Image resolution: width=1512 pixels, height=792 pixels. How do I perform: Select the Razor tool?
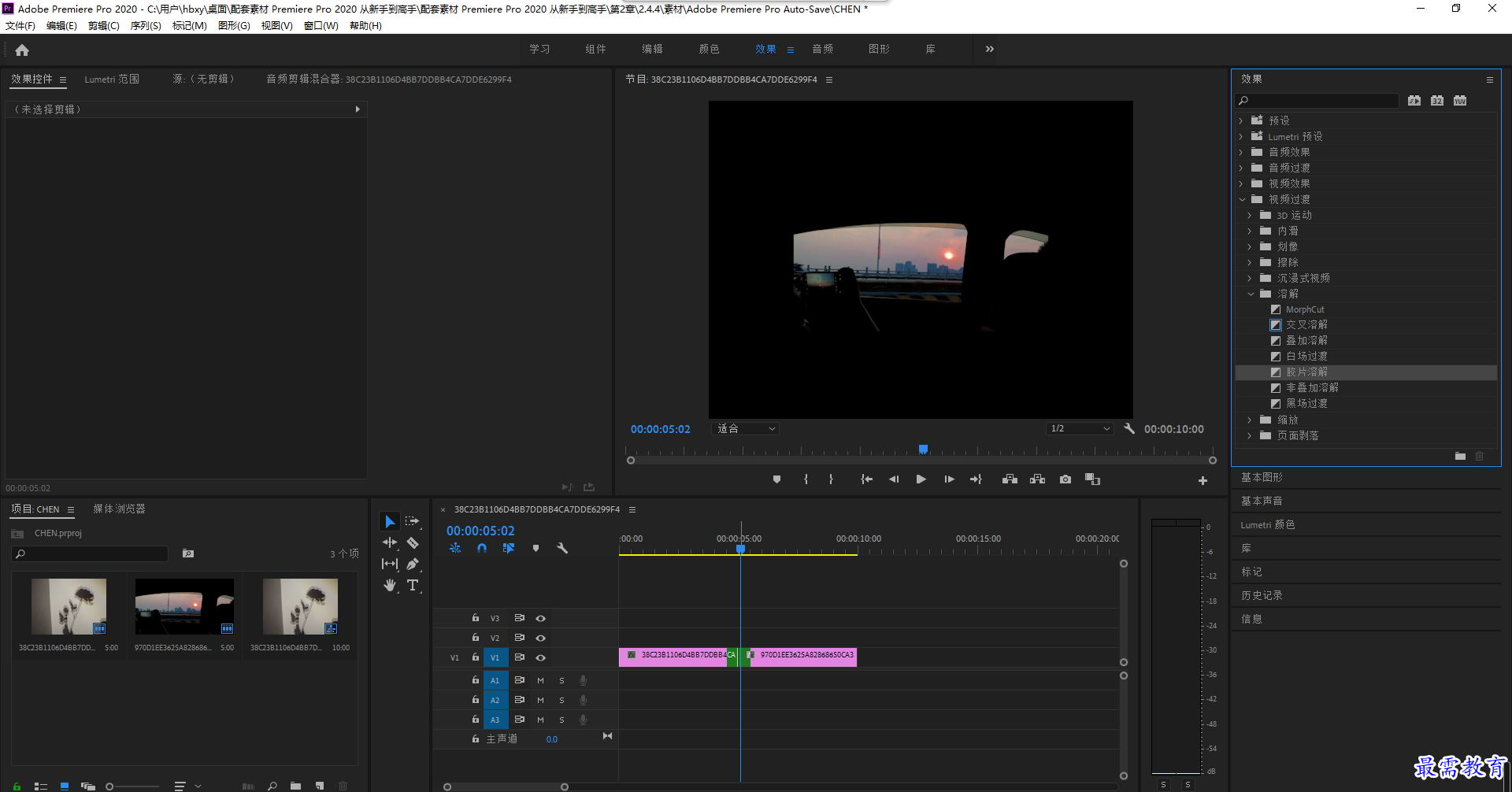coord(413,543)
